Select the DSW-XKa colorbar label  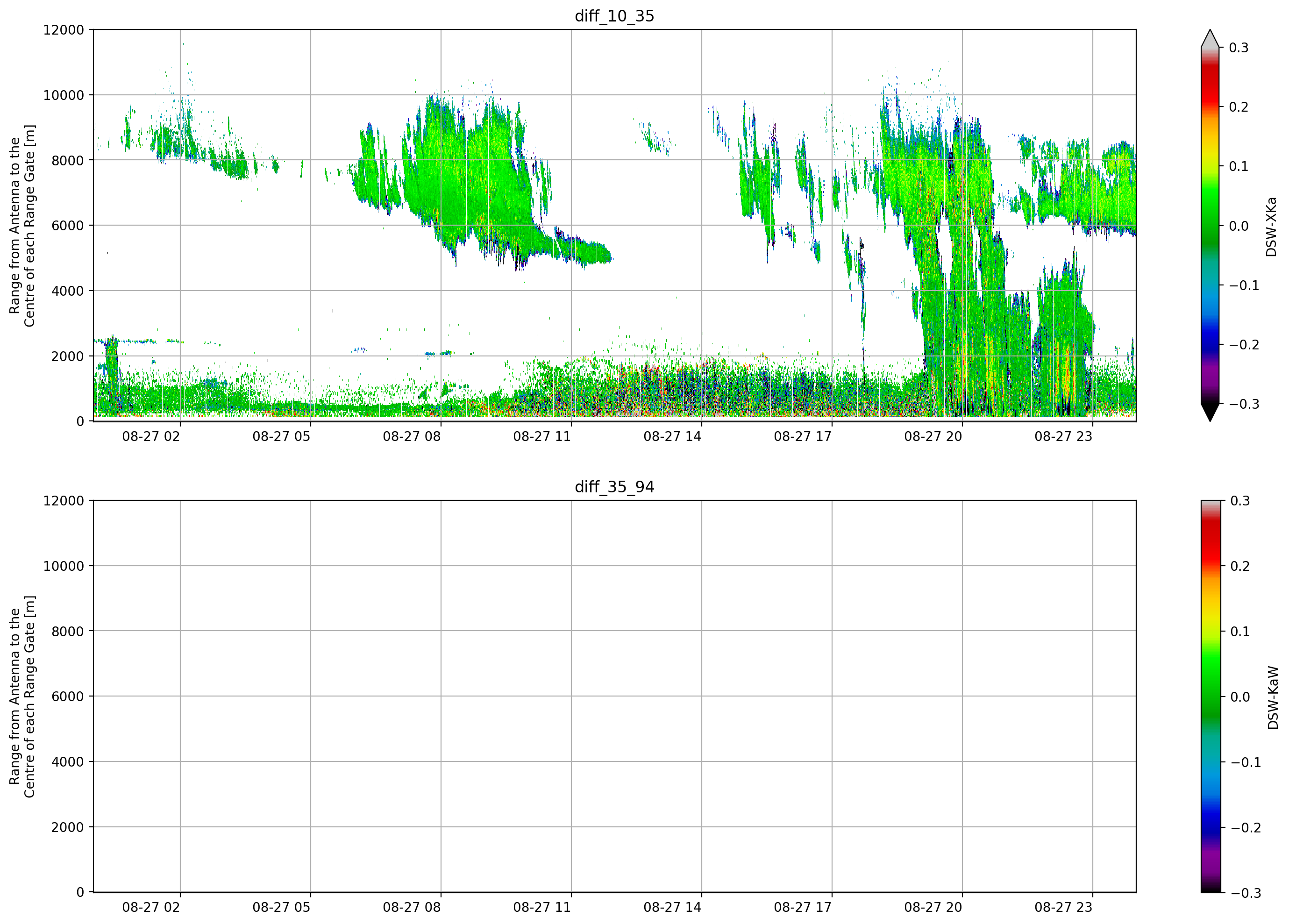(x=1271, y=227)
